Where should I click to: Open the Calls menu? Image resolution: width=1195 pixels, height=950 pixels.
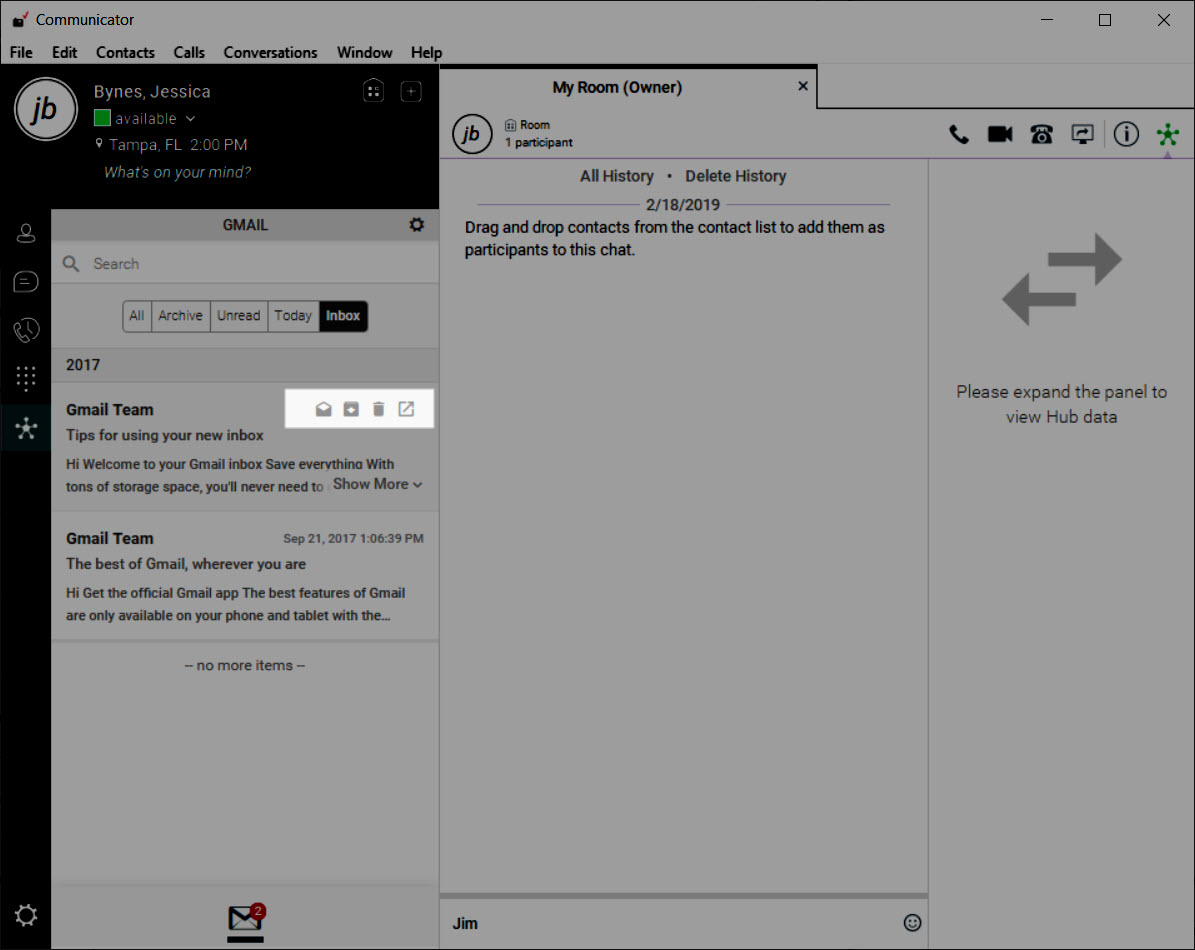pos(189,53)
